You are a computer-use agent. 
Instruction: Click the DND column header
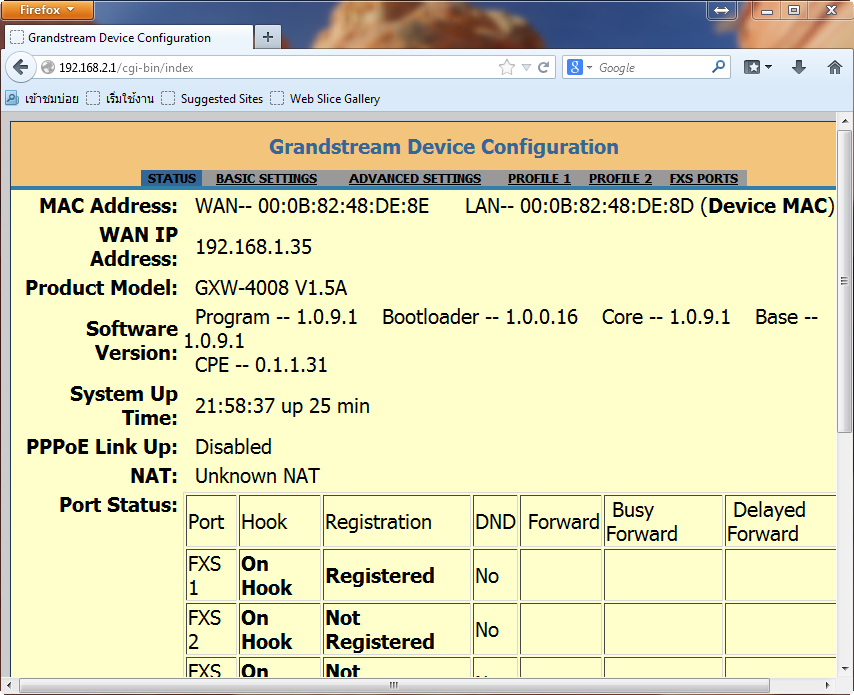tap(495, 521)
